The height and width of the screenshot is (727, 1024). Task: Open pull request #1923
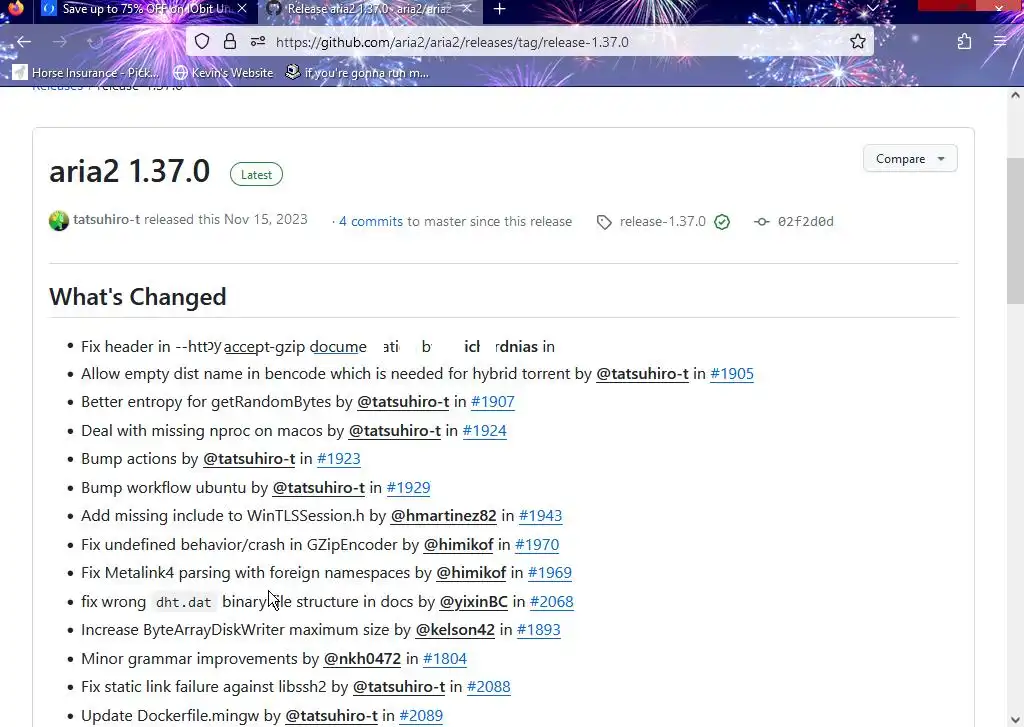pos(338,459)
